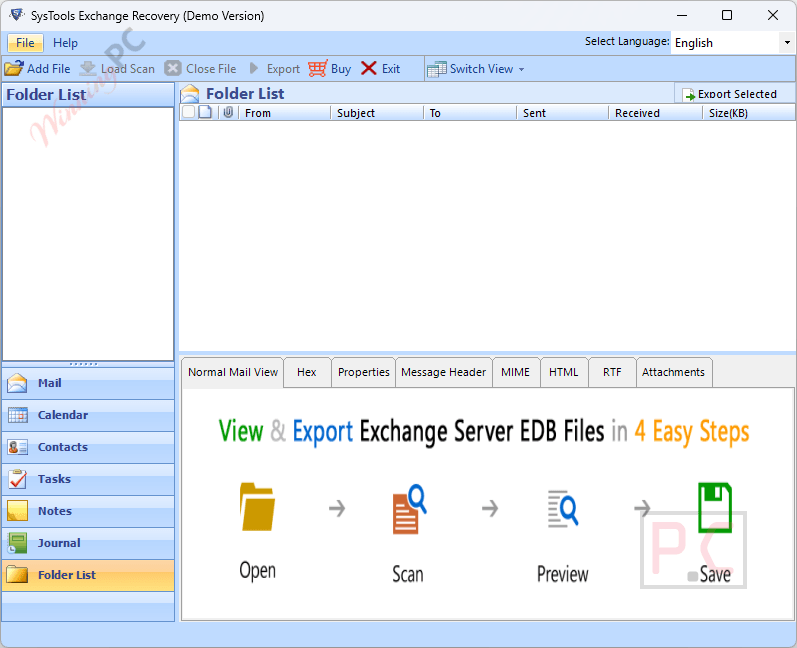This screenshot has width=797, height=648.
Task: Select the Tasks label in navigation pane
Action: tap(54, 479)
